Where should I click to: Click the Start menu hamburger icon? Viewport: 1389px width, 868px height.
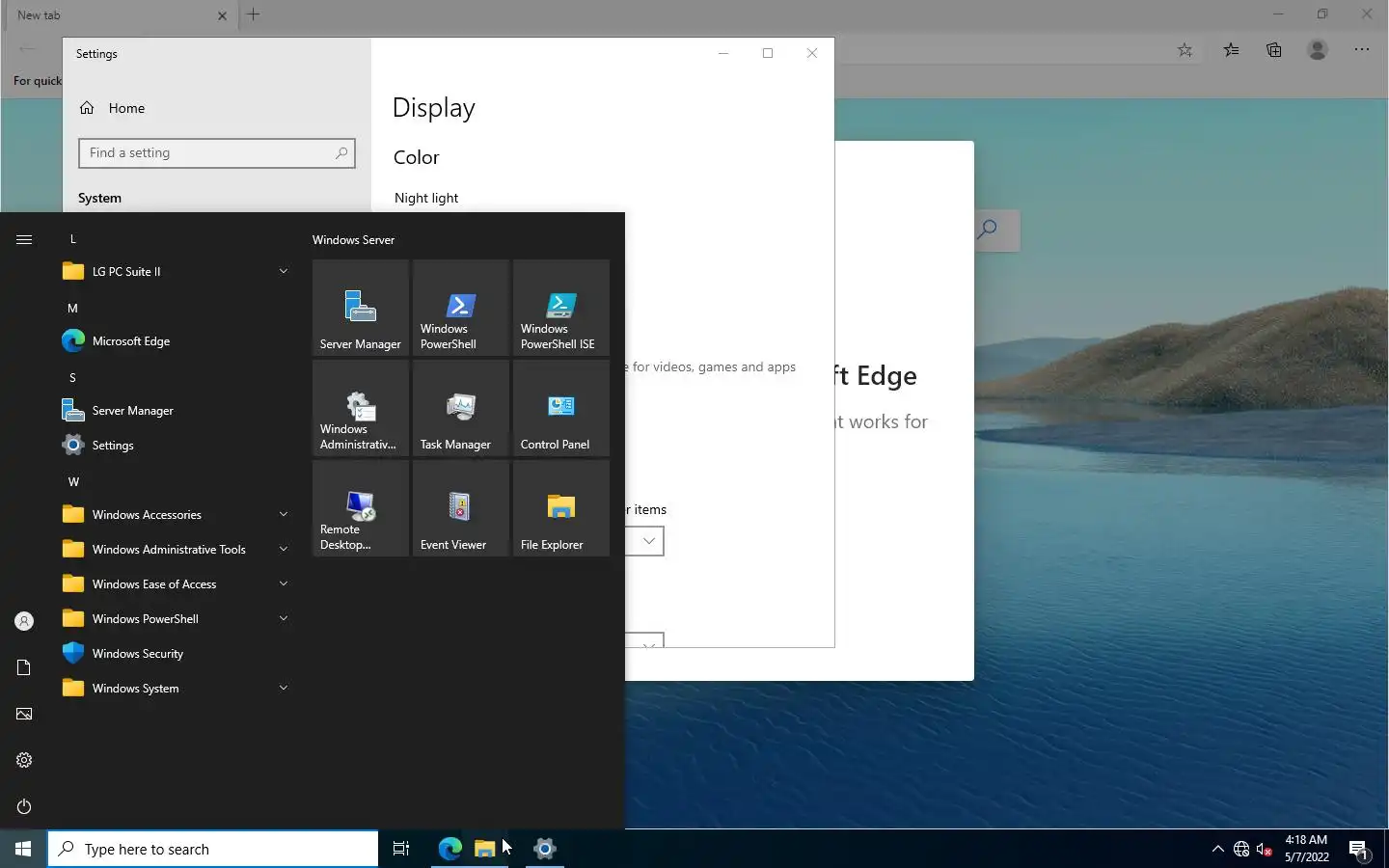(x=24, y=239)
